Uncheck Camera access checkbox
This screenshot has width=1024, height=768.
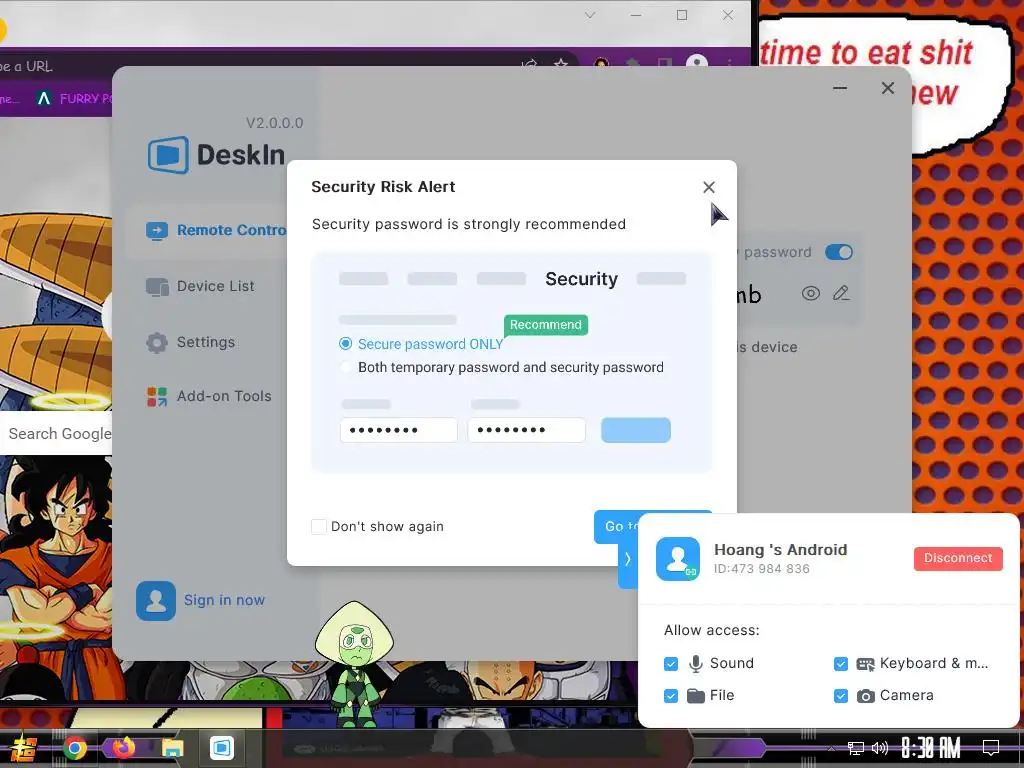840,696
